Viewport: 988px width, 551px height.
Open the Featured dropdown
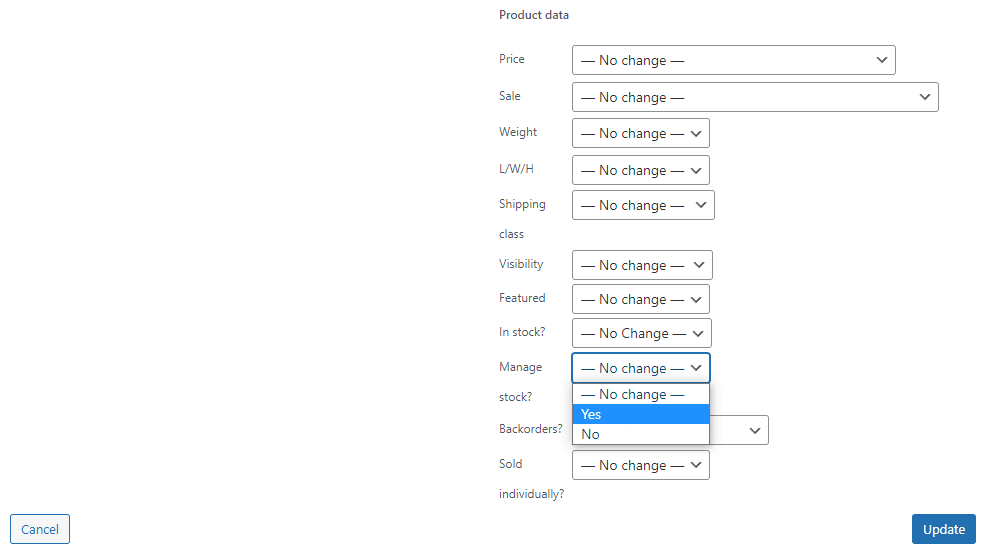tap(640, 299)
